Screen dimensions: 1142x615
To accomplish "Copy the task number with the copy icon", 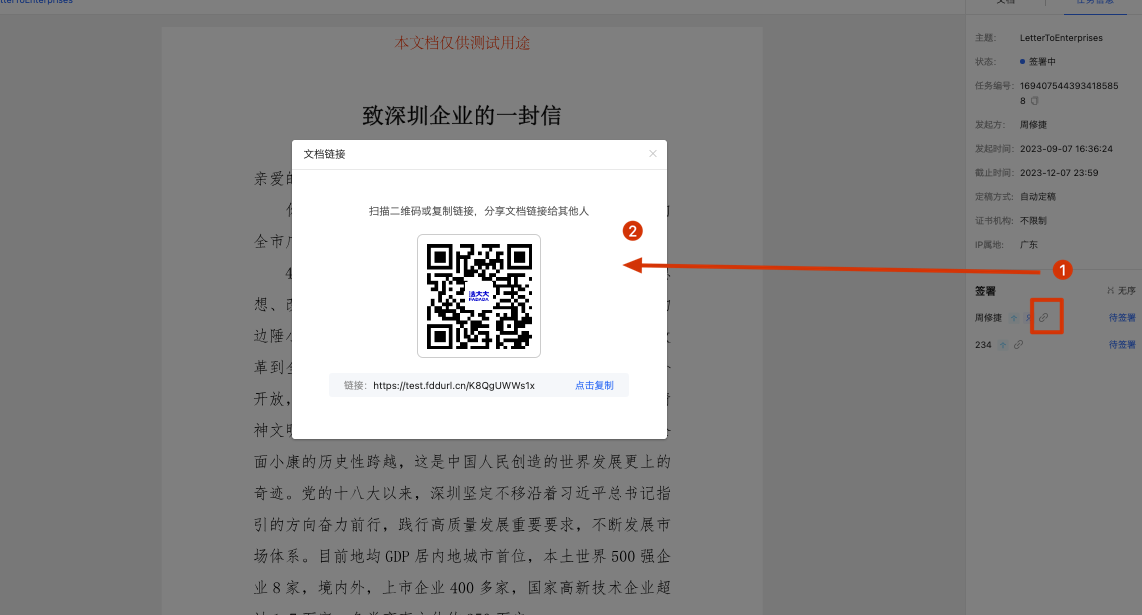I will tap(1034, 101).
